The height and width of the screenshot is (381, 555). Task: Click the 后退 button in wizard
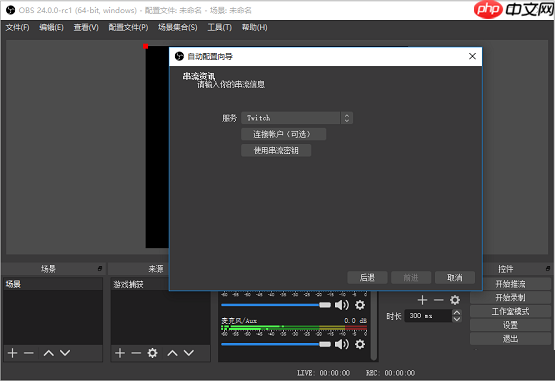coord(367,278)
